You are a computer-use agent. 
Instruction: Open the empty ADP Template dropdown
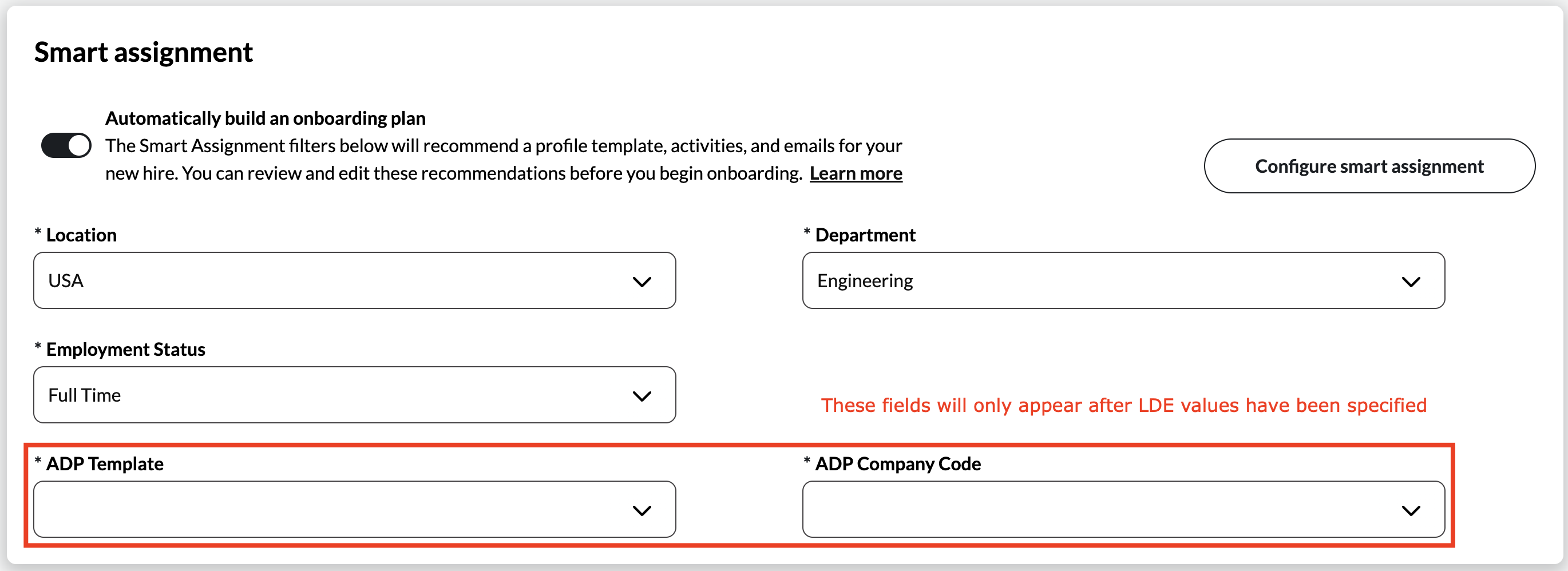354,510
